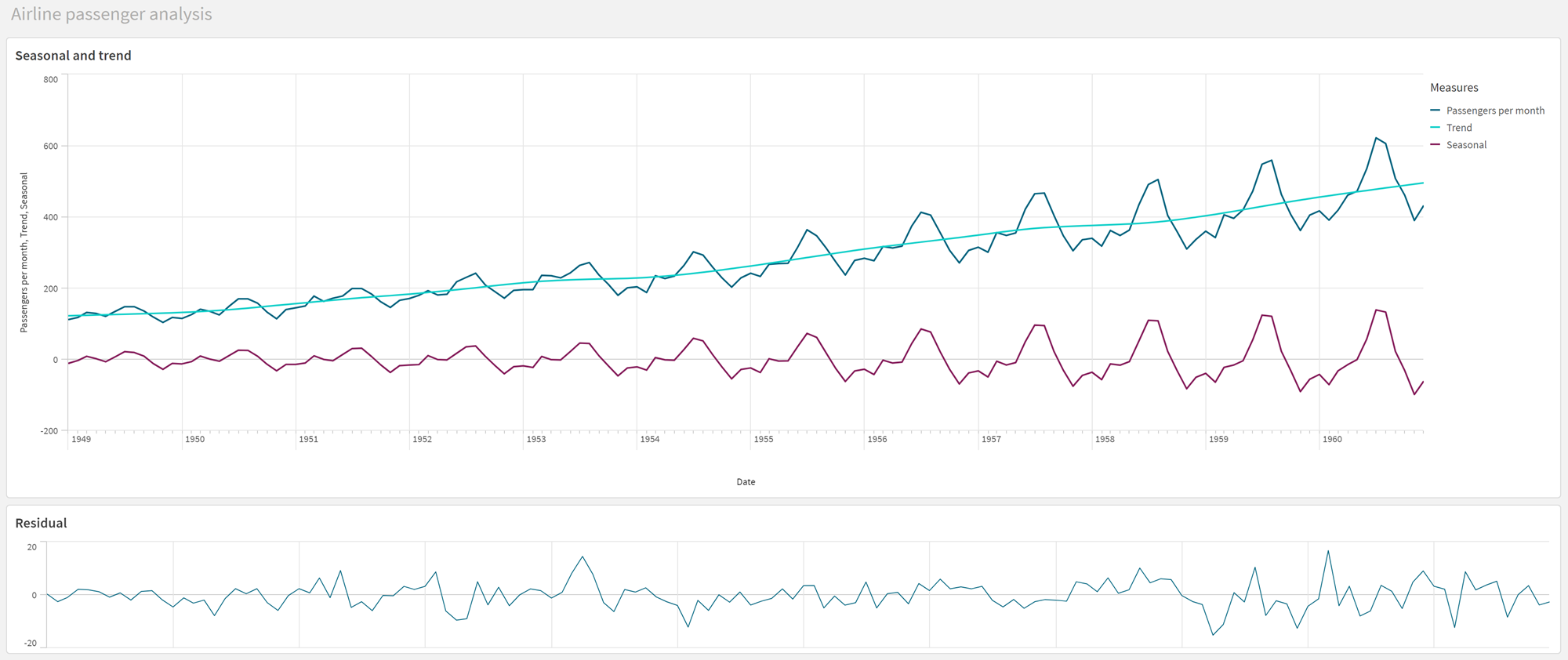Click the Residual chart title

click(41, 523)
